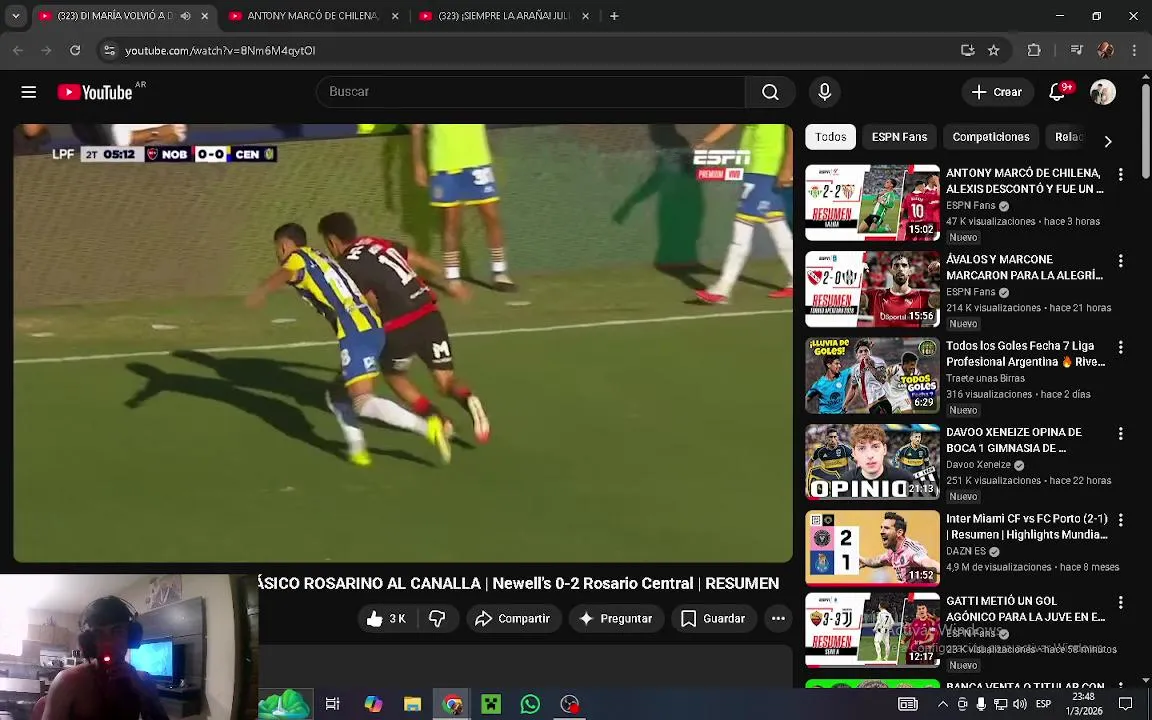
Task: Click the Crear button
Action: [997, 92]
